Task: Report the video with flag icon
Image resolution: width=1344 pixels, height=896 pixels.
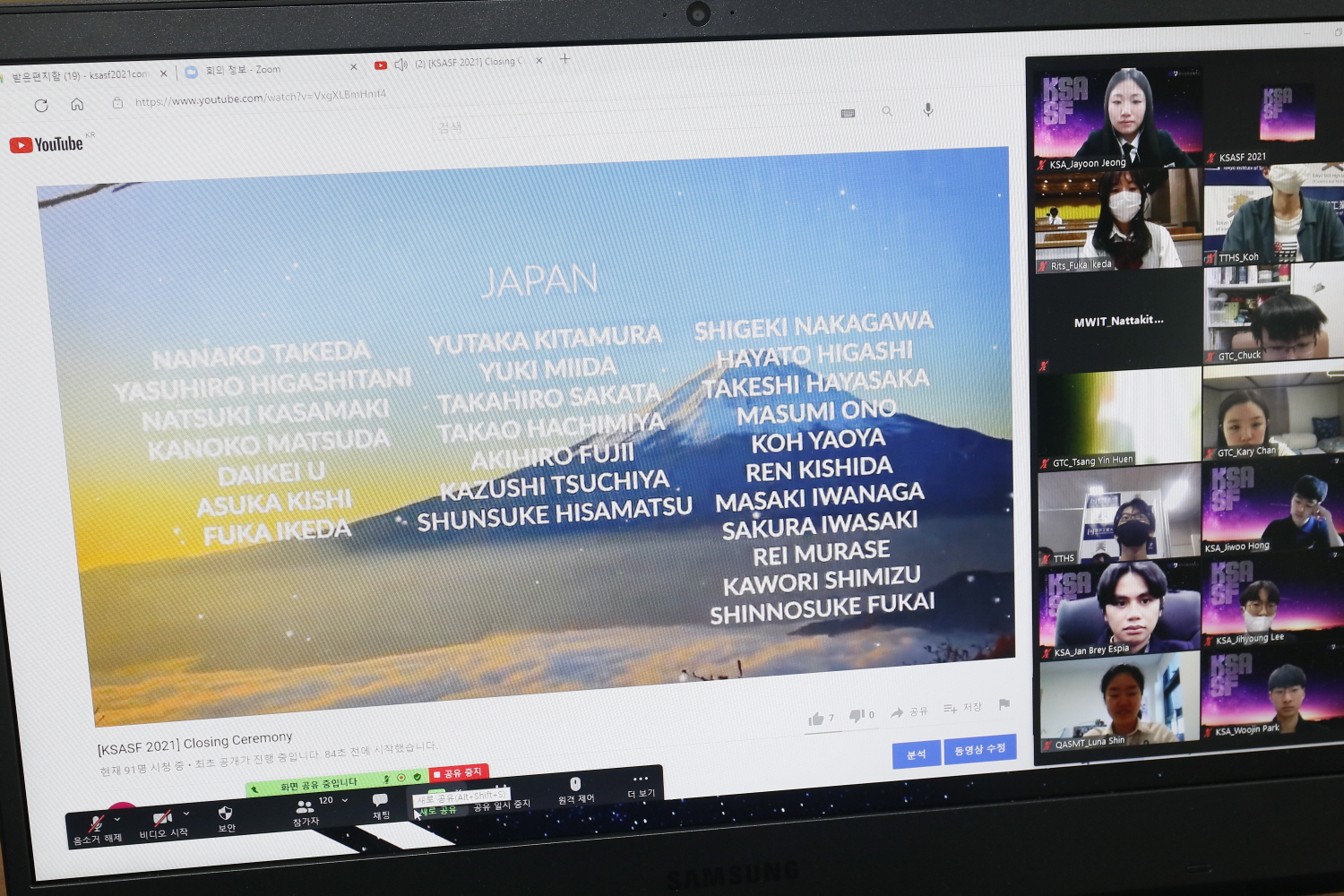Action: [1004, 705]
